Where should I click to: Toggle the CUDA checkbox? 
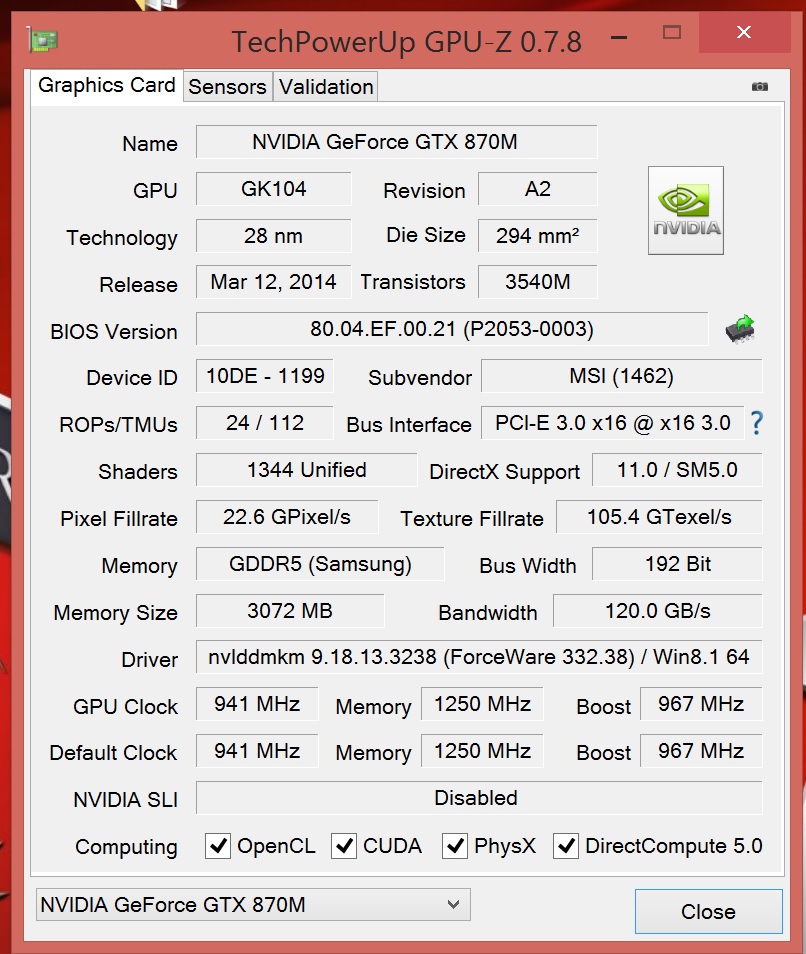point(344,846)
